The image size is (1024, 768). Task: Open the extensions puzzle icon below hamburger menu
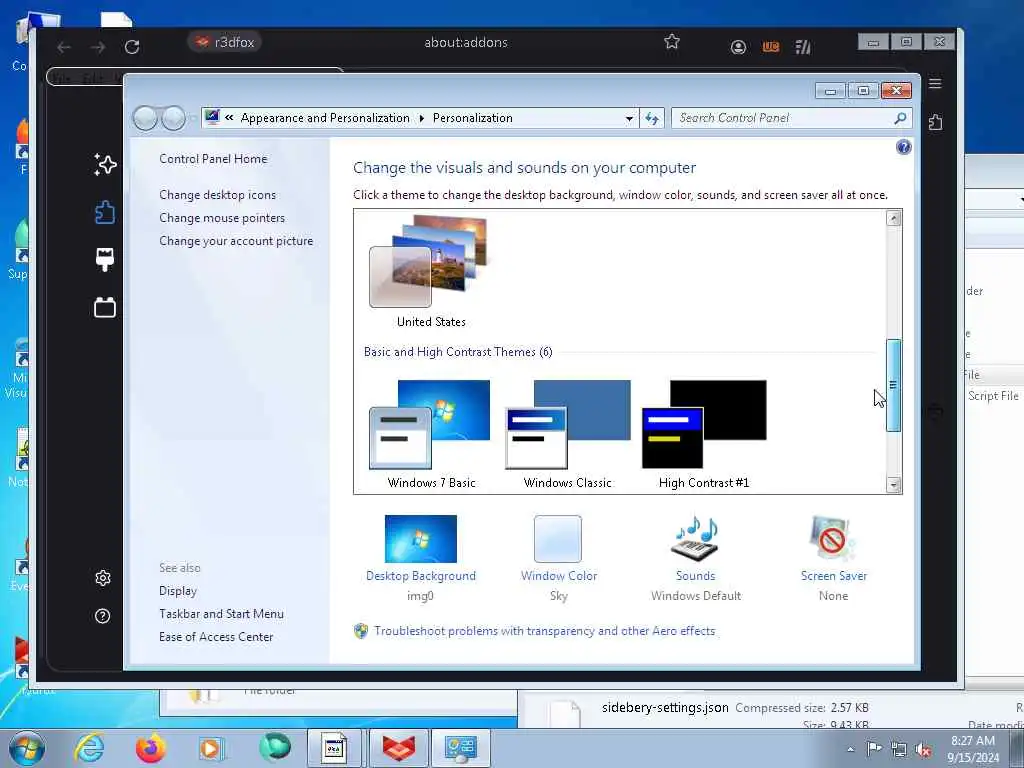point(935,122)
